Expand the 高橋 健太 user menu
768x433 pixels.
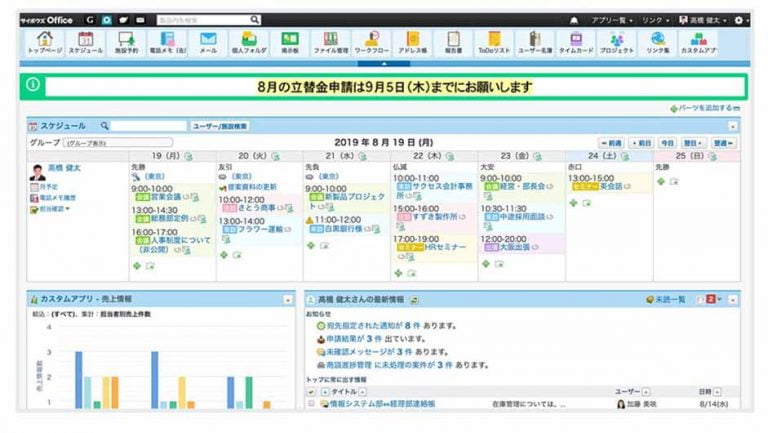tap(705, 19)
